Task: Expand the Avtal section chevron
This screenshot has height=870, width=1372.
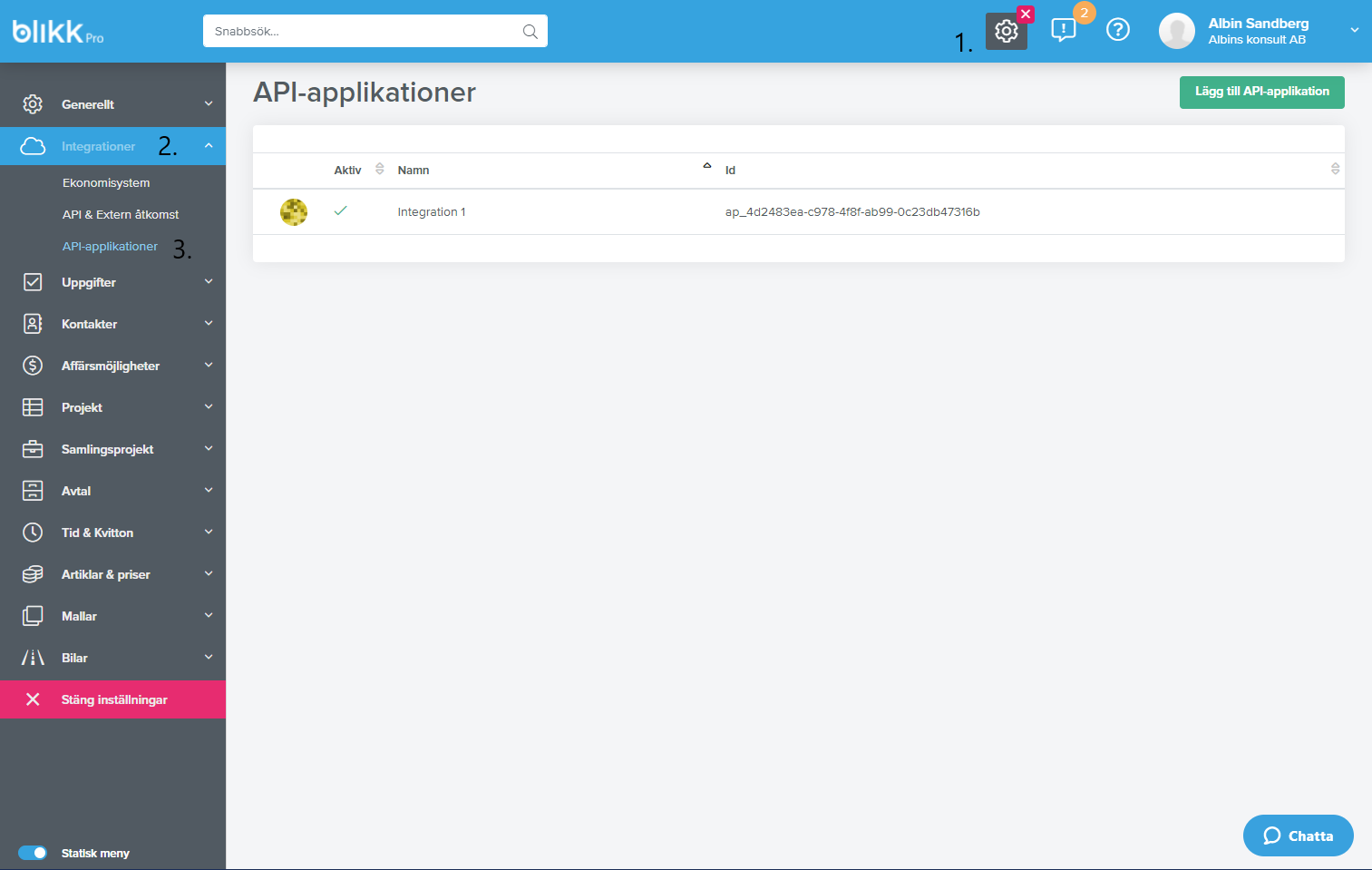Action: coord(209,490)
